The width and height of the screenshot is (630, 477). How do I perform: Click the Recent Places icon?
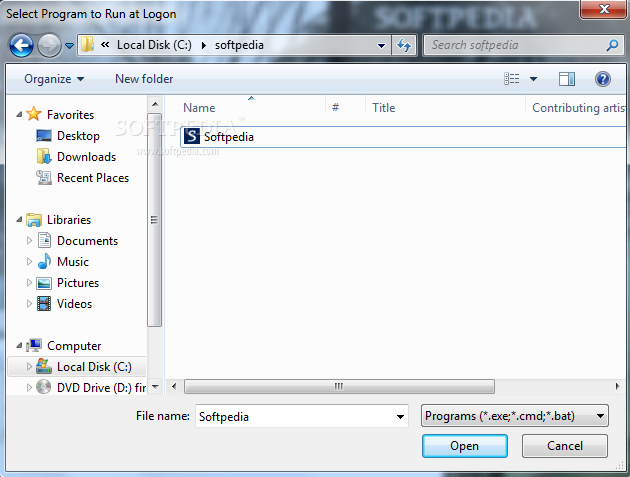[x=44, y=178]
